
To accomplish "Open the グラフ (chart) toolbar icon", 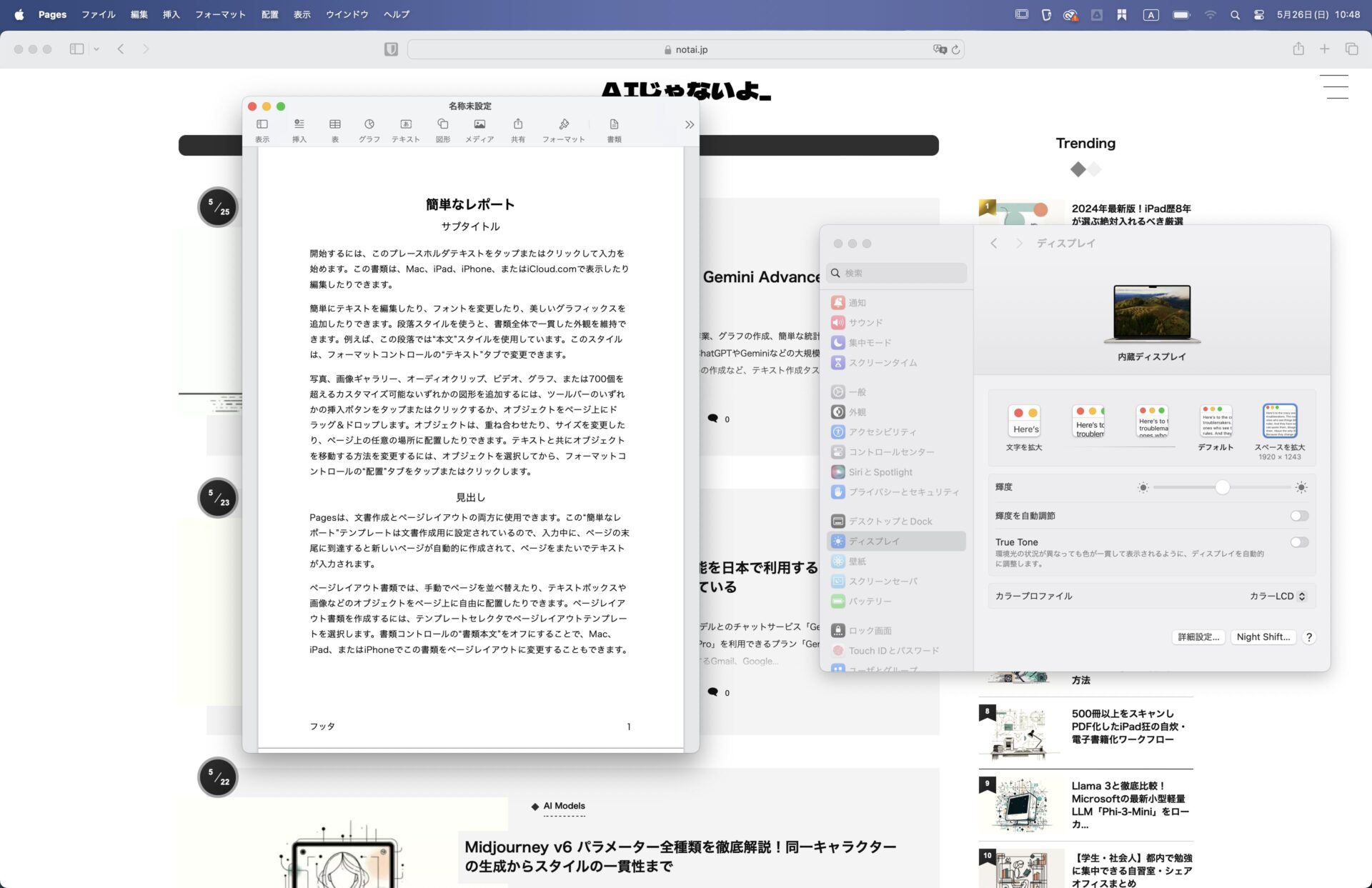I will click(369, 125).
